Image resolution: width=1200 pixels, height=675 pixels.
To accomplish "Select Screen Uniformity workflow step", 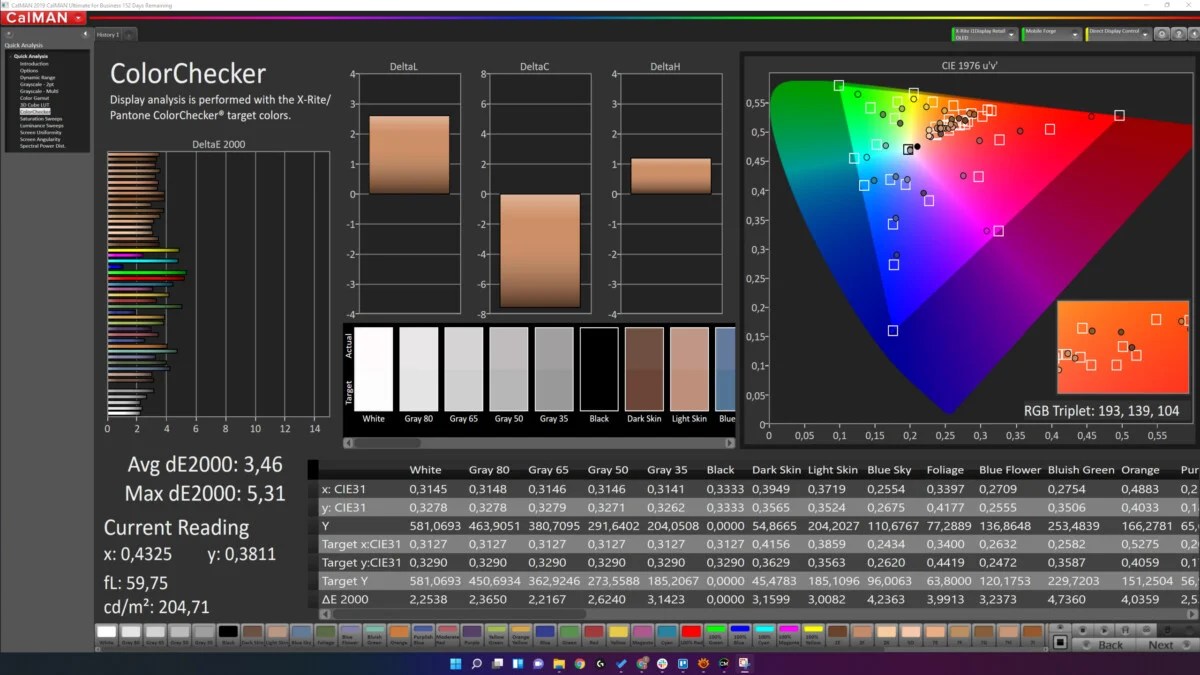I will click(x=40, y=133).
